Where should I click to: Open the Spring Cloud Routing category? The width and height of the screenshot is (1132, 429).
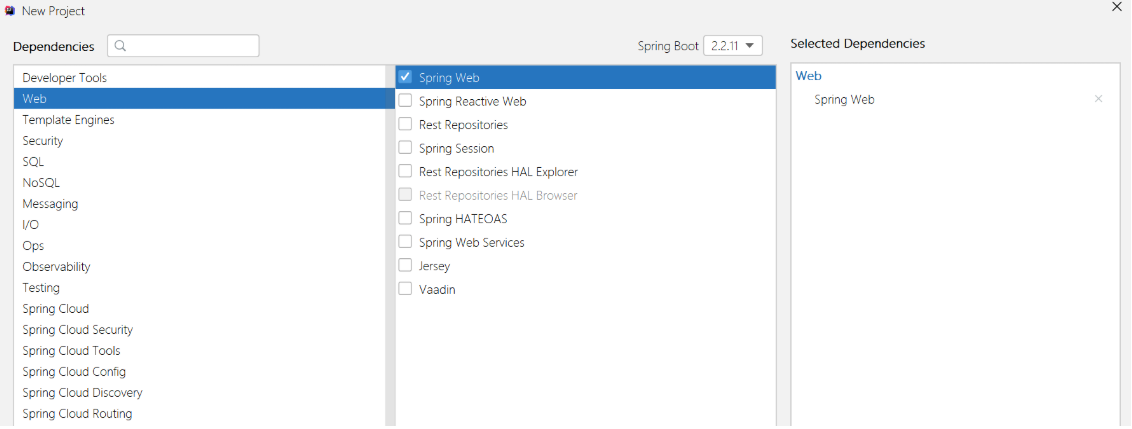tap(200, 413)
